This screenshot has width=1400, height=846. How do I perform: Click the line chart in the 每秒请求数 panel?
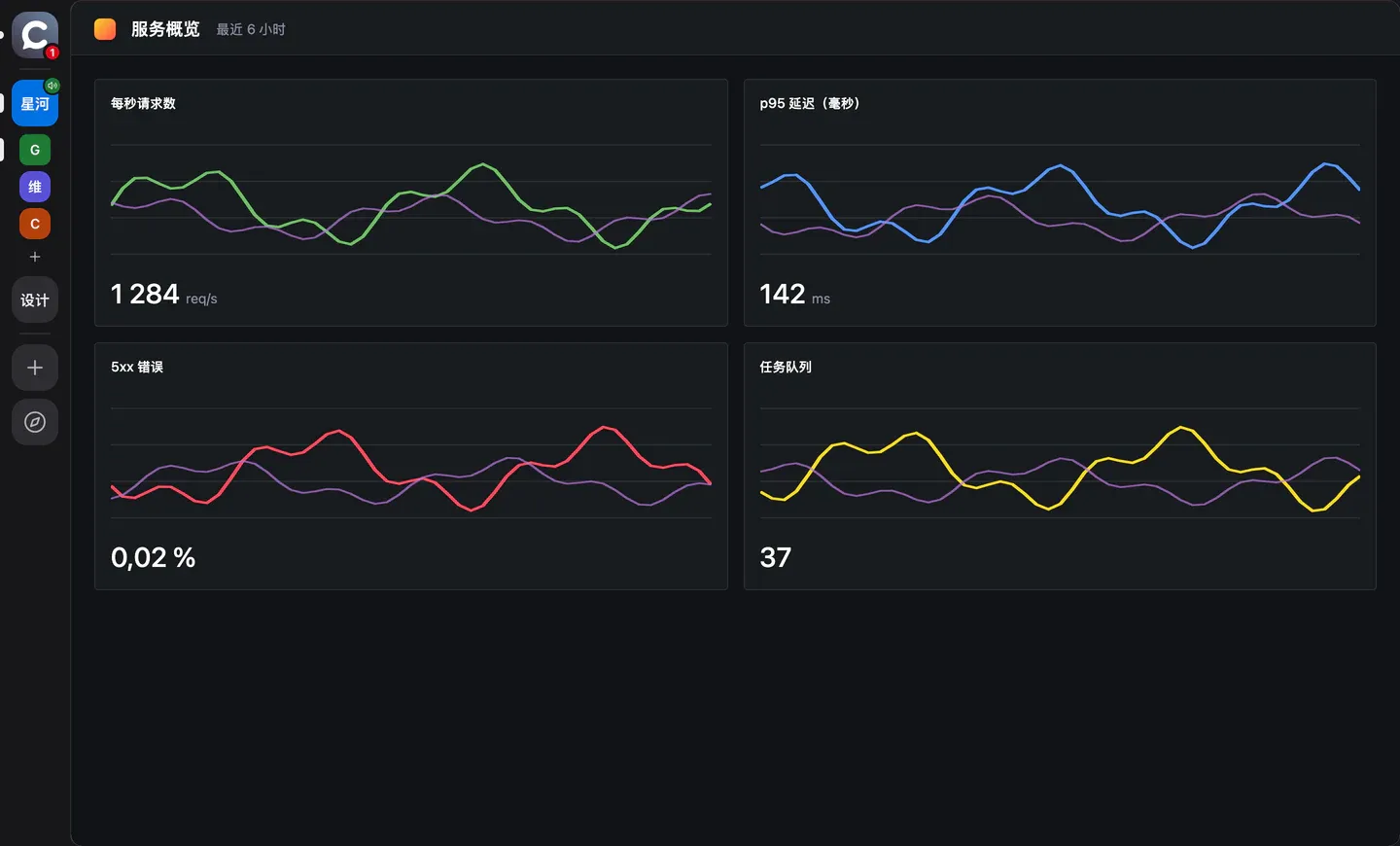tap(411, 200)
